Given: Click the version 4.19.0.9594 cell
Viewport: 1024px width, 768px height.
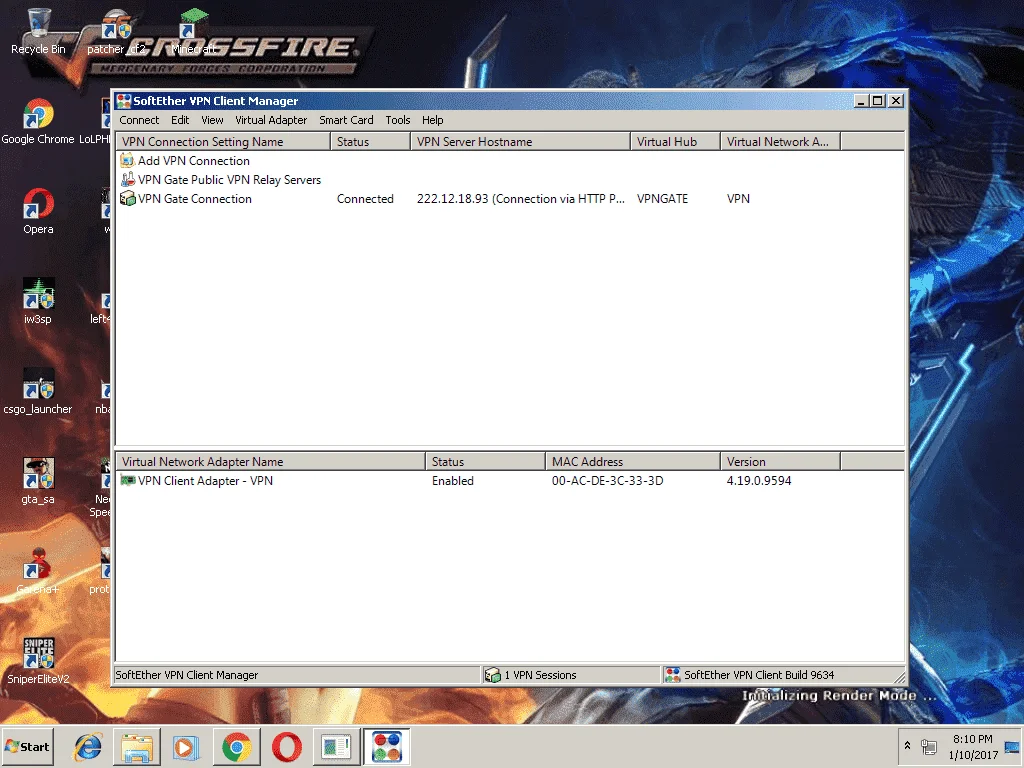Looking at the screenshot, I should click(759, 481).
